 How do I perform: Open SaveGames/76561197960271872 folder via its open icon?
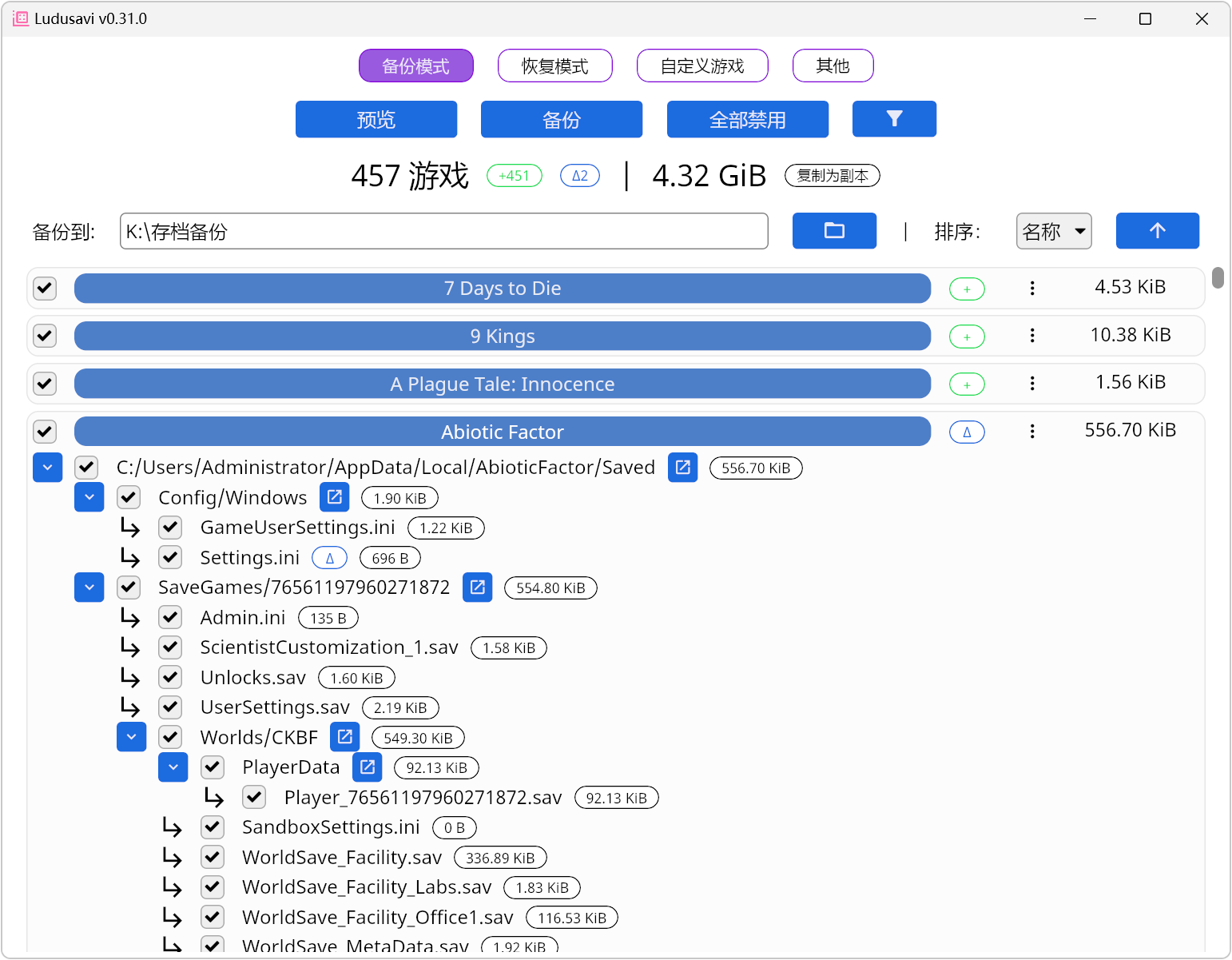478,588
